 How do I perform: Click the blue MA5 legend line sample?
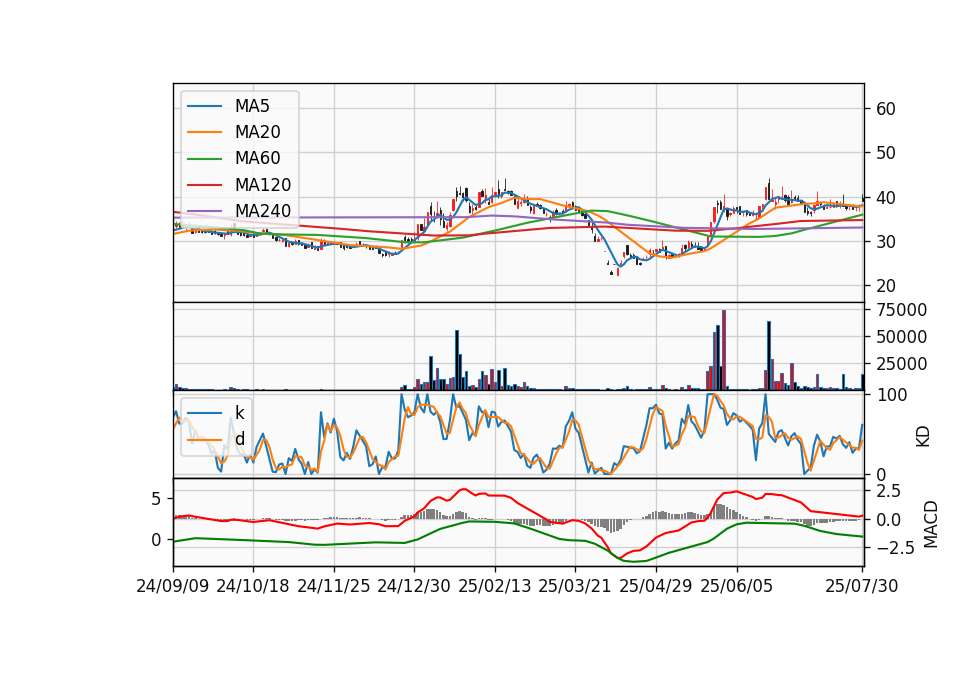(204, 107)
